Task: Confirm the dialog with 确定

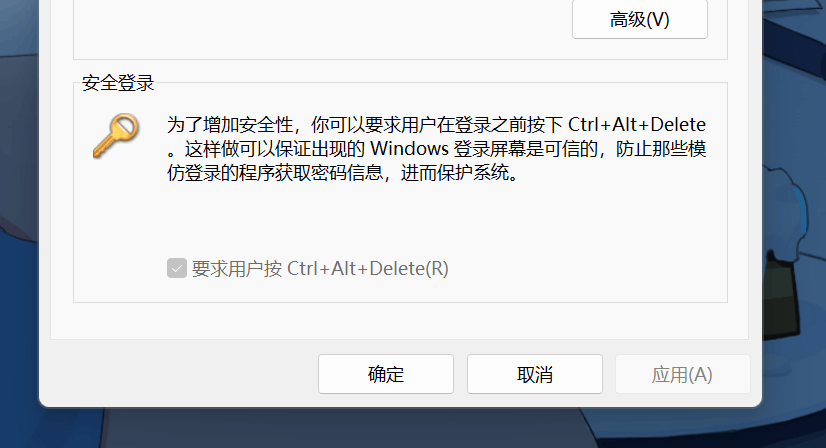Action: tap(386, 374)
